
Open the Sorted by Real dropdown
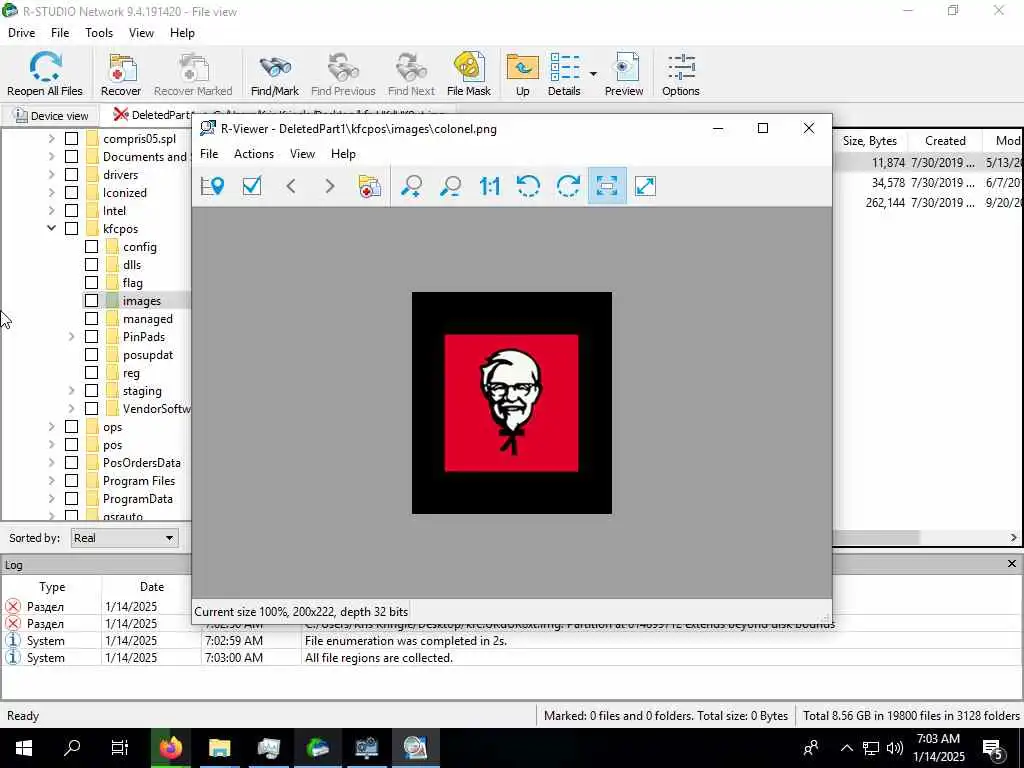(124, 538)
